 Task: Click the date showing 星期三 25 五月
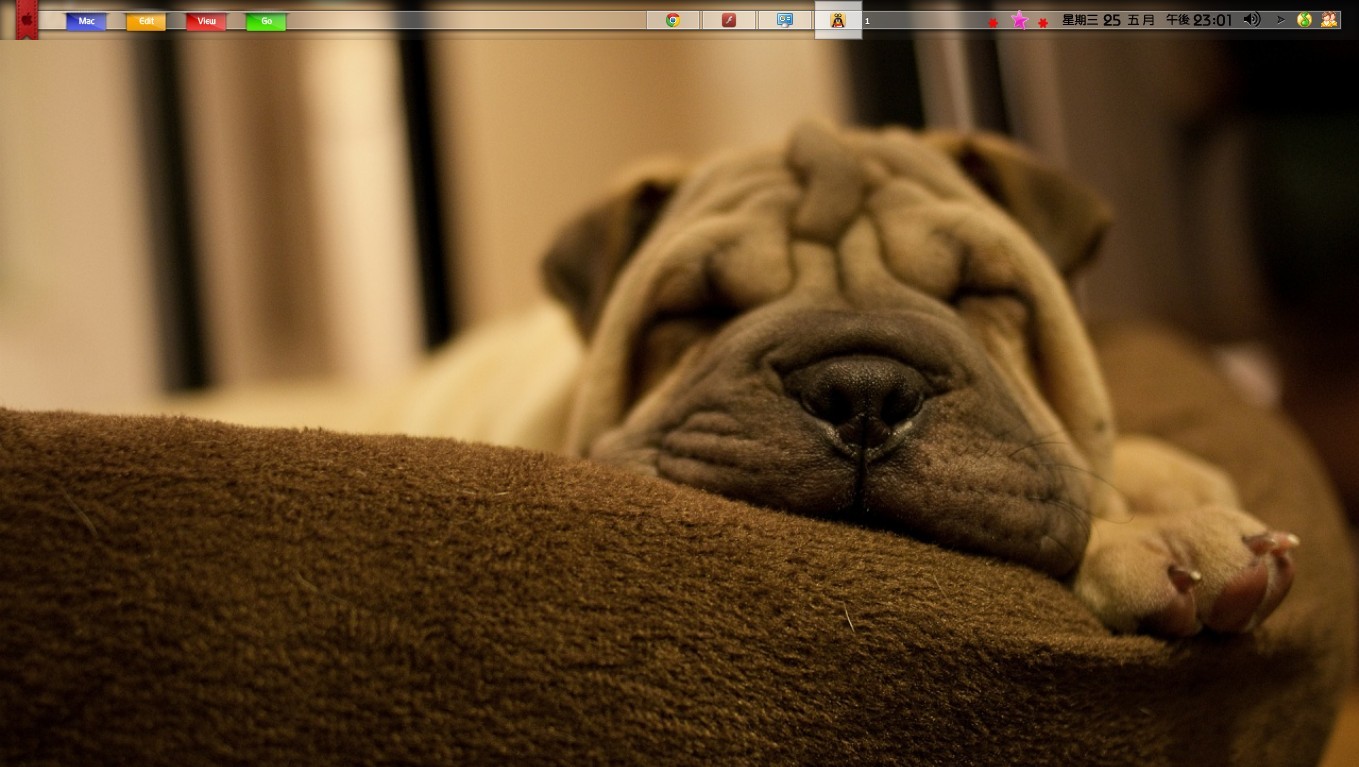tap(1108, 20)
